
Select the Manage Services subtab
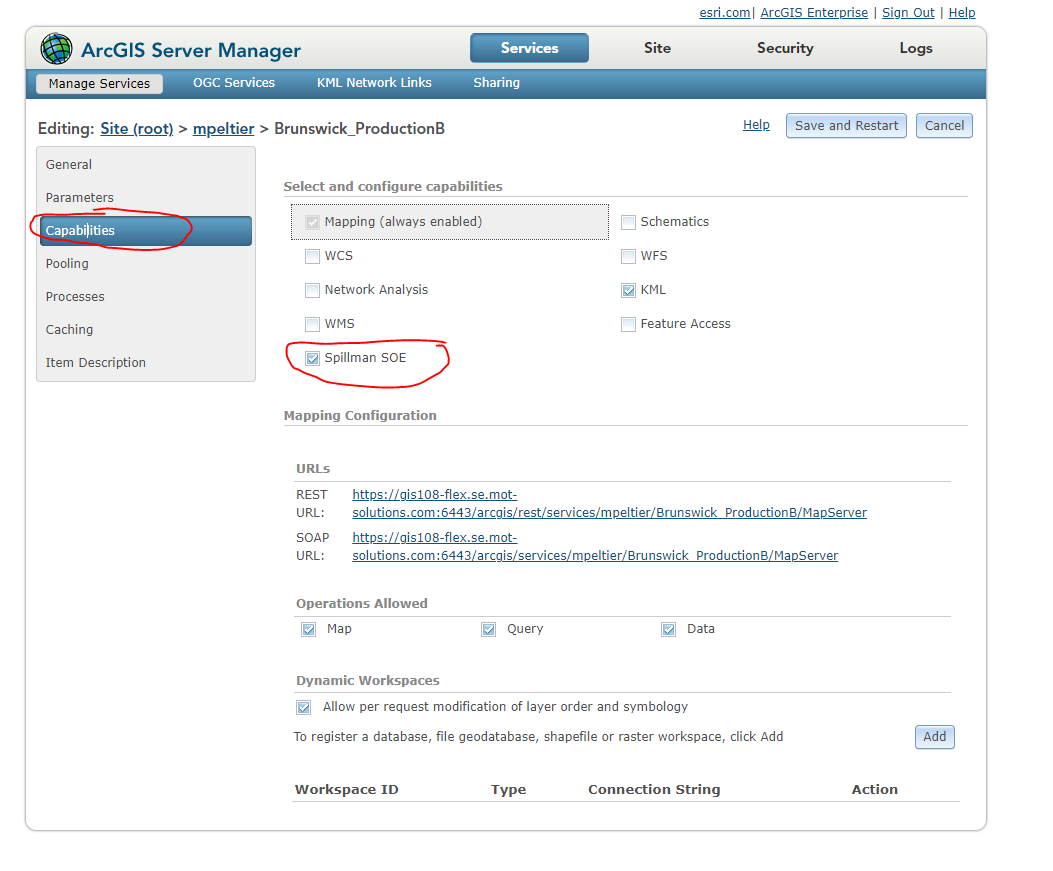pyautogui.click(x=99, y=83)
